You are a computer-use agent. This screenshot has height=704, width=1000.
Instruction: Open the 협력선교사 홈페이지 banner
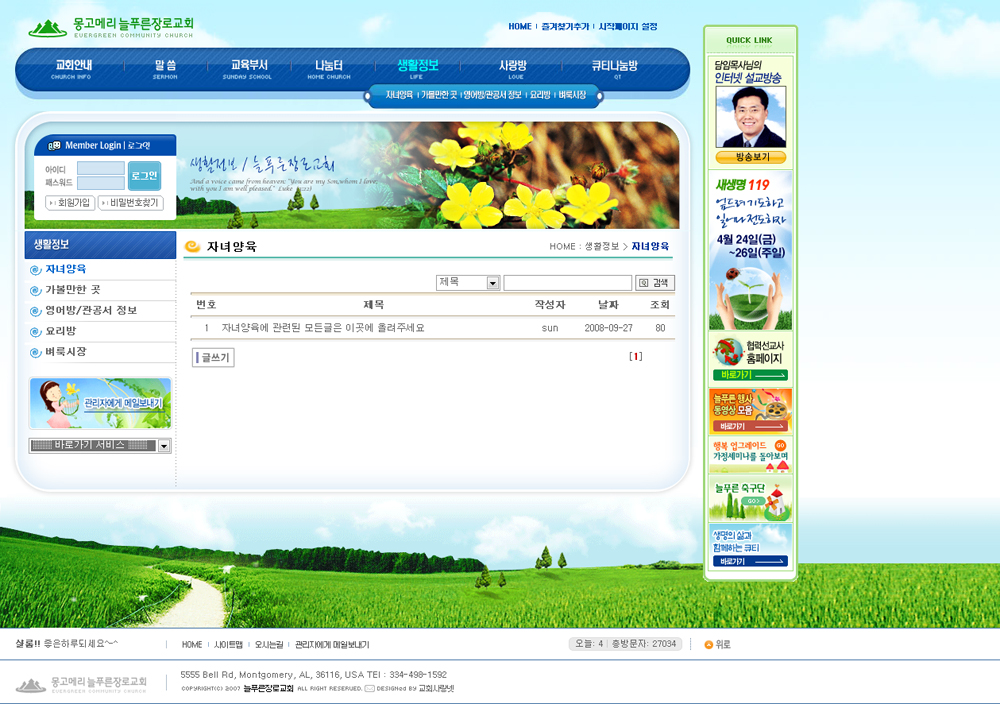[750, 358]
